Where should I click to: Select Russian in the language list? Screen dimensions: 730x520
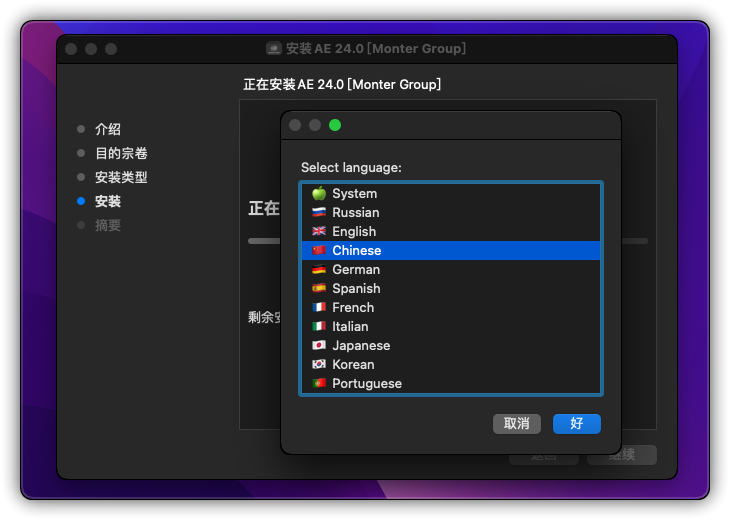click(451, 212)
